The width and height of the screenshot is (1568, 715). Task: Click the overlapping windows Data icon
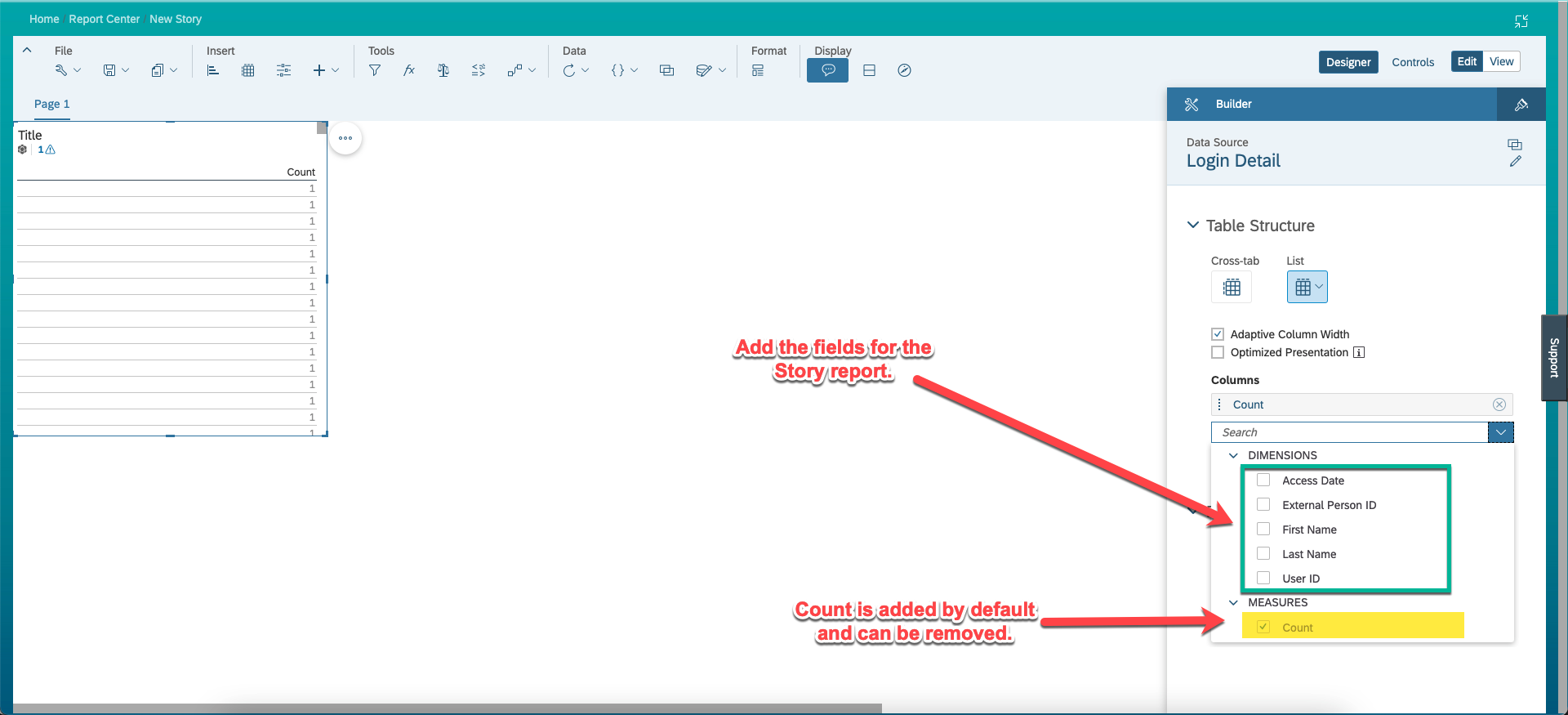click(666, 70)
